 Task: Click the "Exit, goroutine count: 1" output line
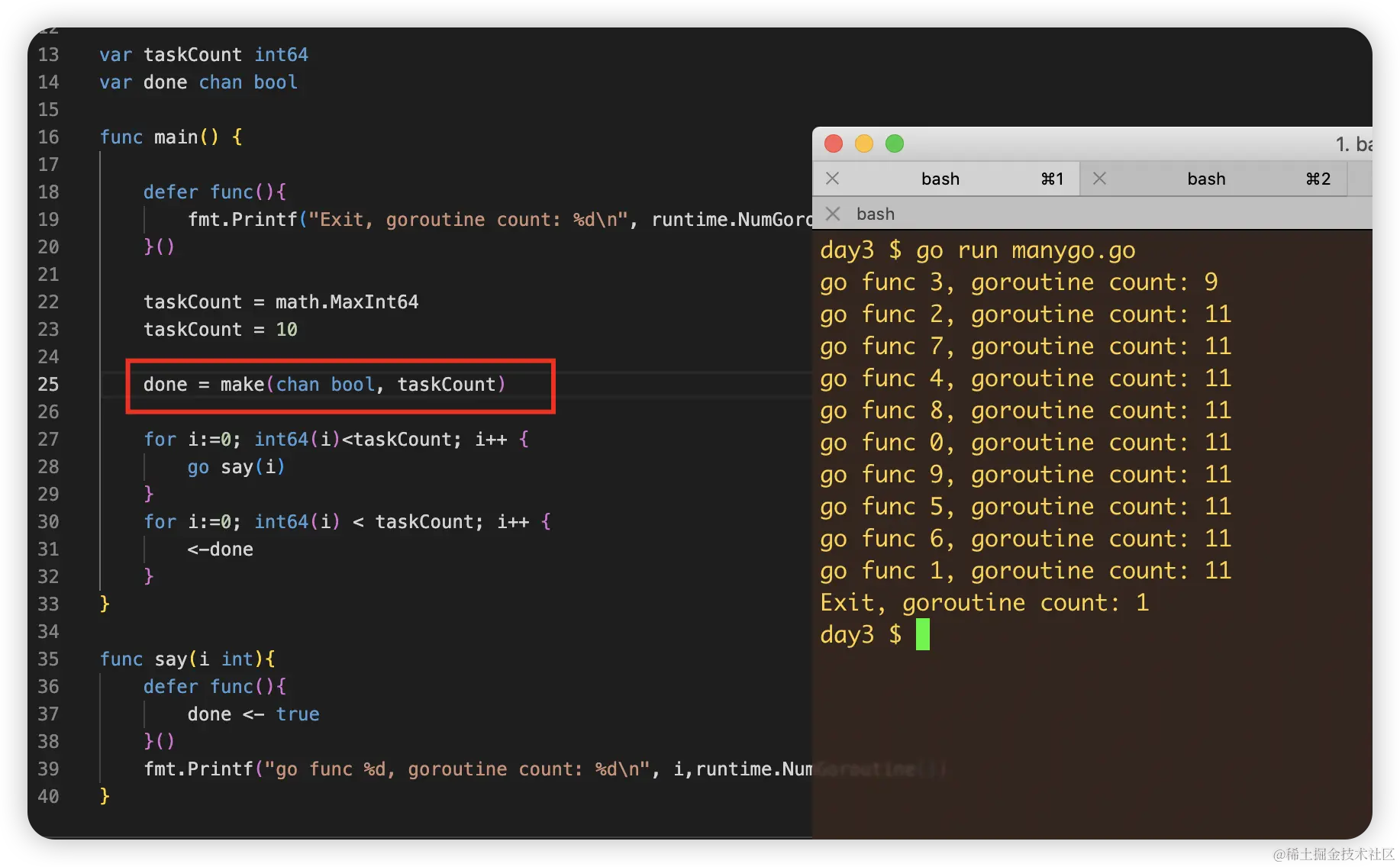[x=984, y=603]
